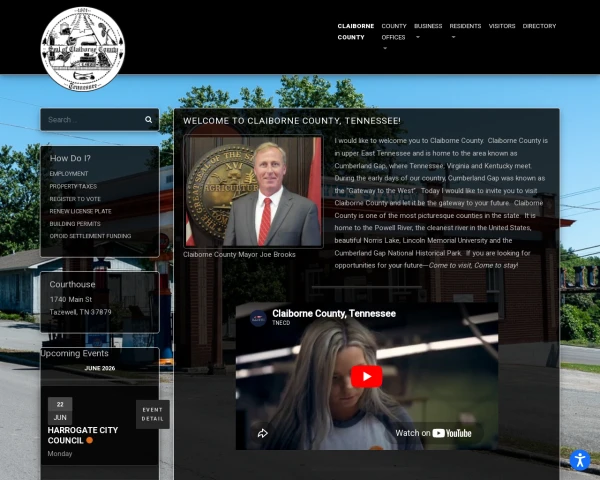600x480 pixels.
Task: Click the 22 Jun date badge
Action: pyautogui.click(x=60, y=411)
